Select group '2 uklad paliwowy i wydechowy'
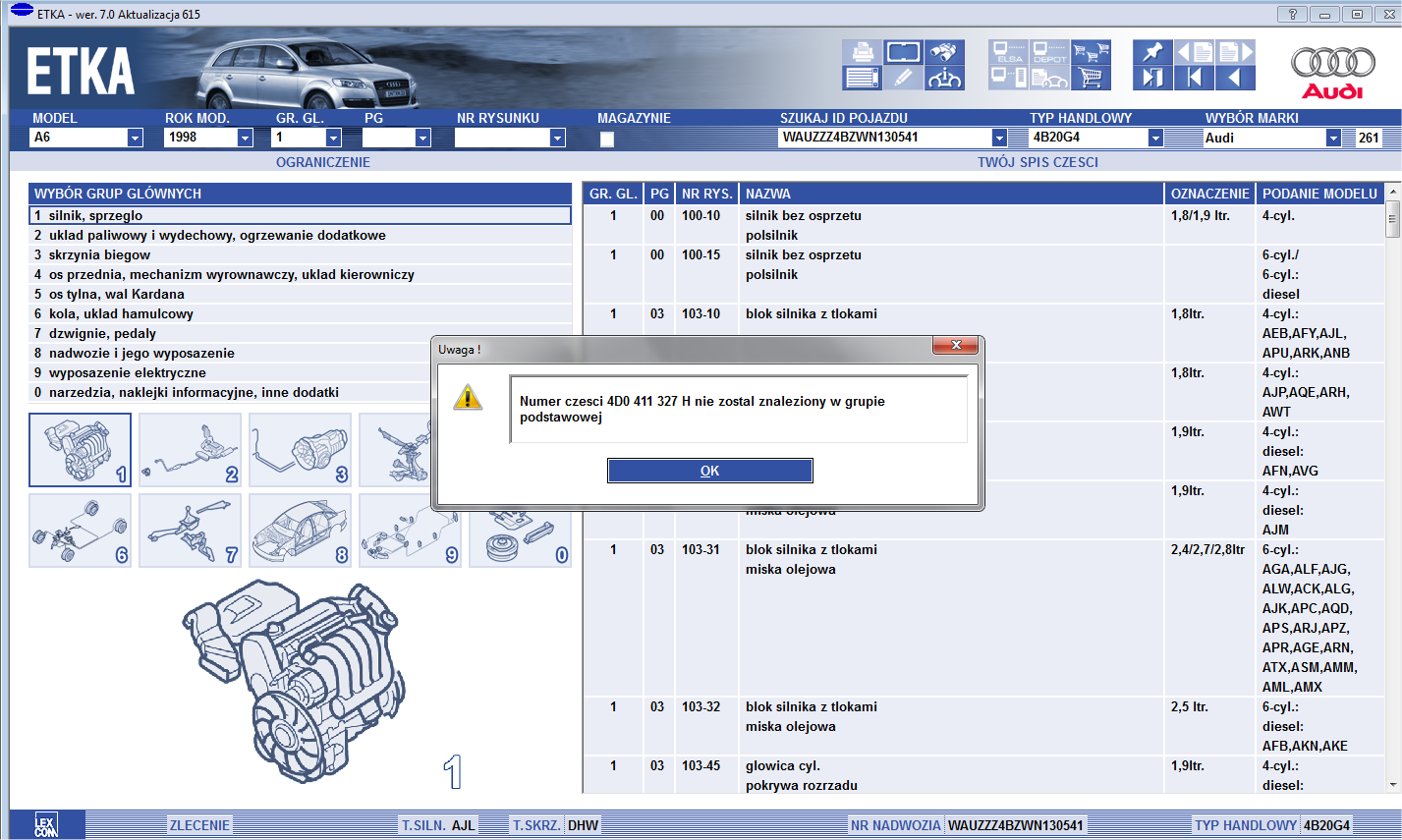This screenshot has height=840, width=1402. [x=300, y=235]
